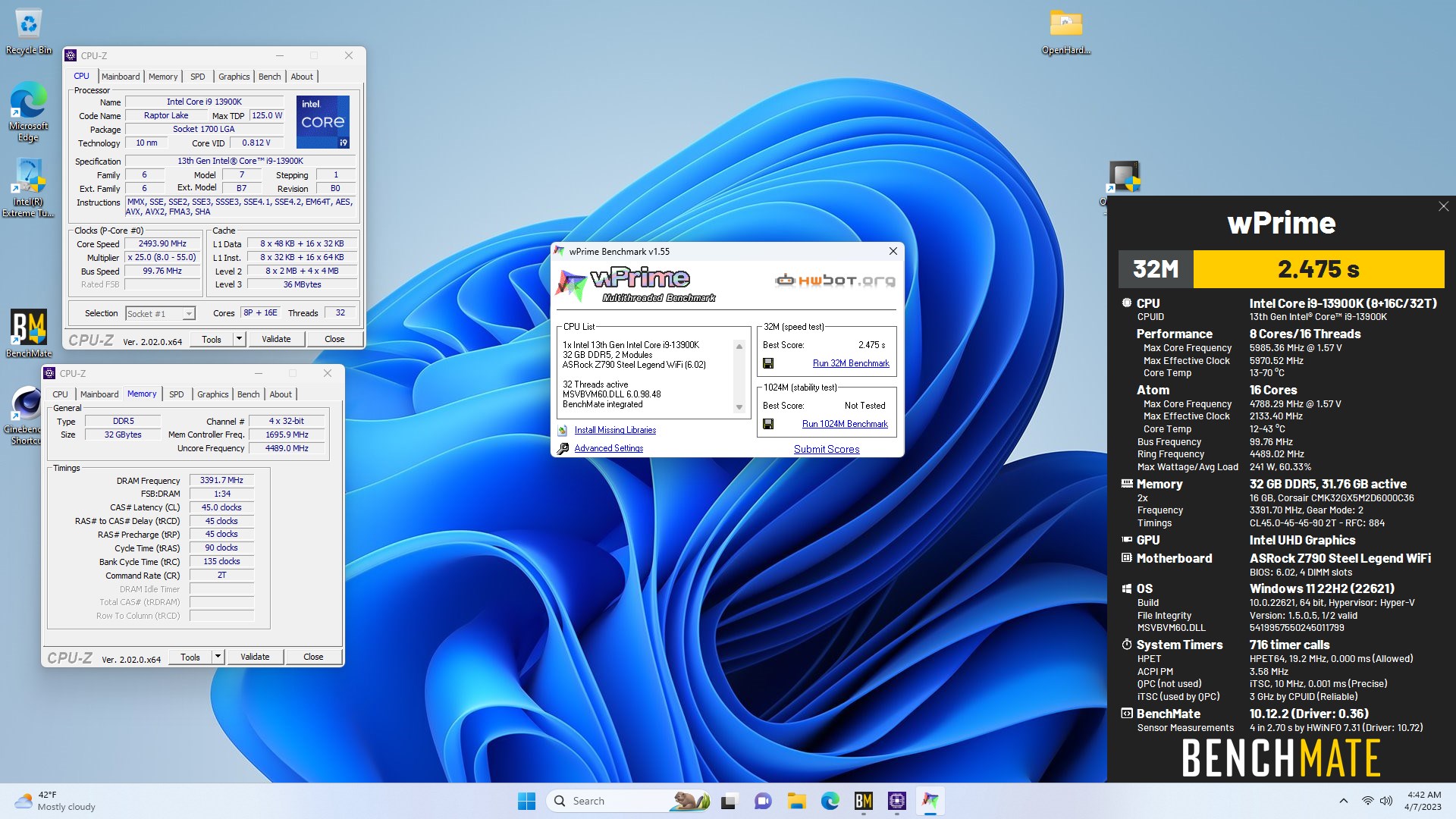The width and height of the screenshot is (1456, 819).
Task: Click the Intel Core i9 logo in CPU-Z
Action: point(322,121)
